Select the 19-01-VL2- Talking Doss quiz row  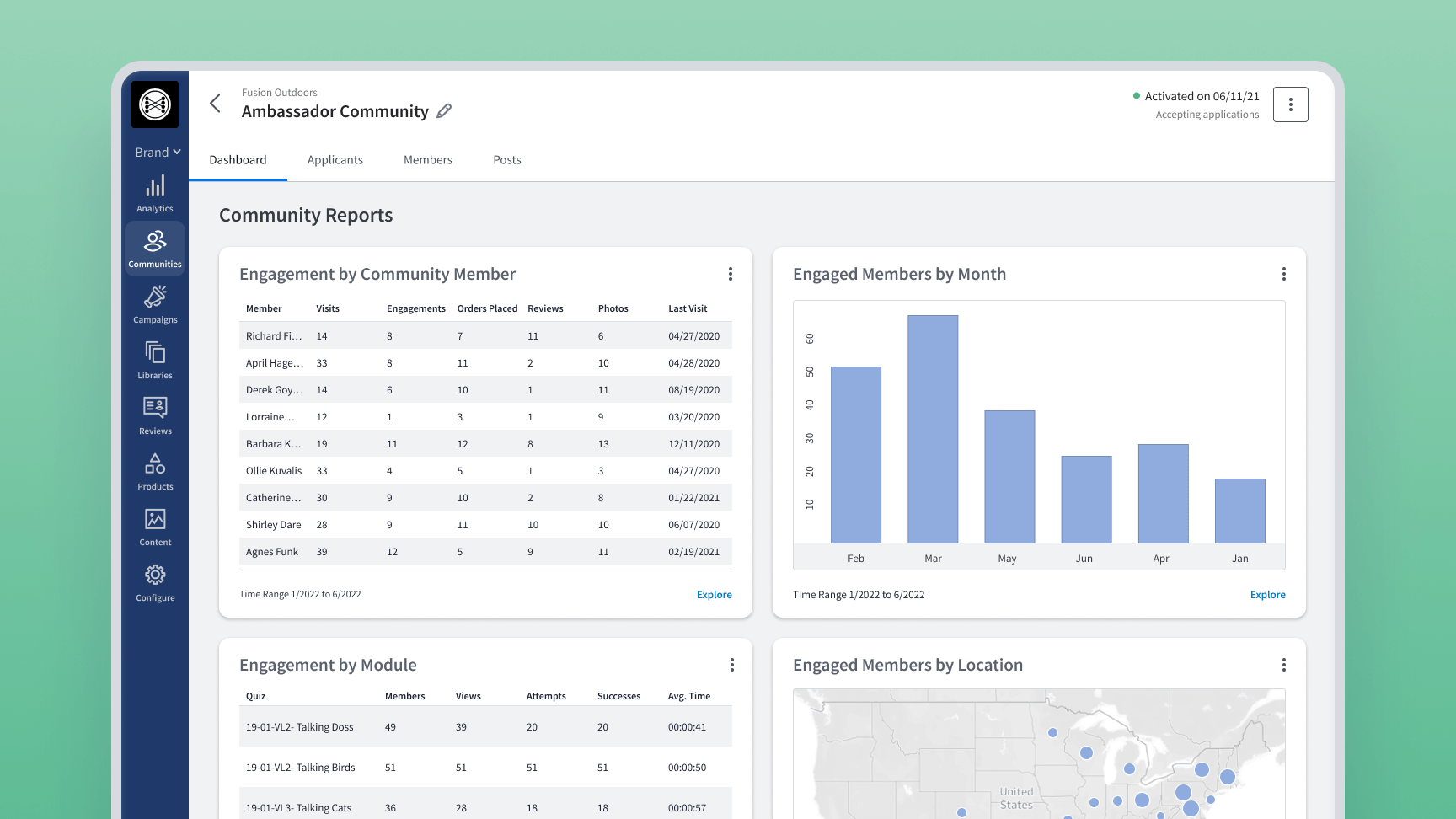point(485,726)
